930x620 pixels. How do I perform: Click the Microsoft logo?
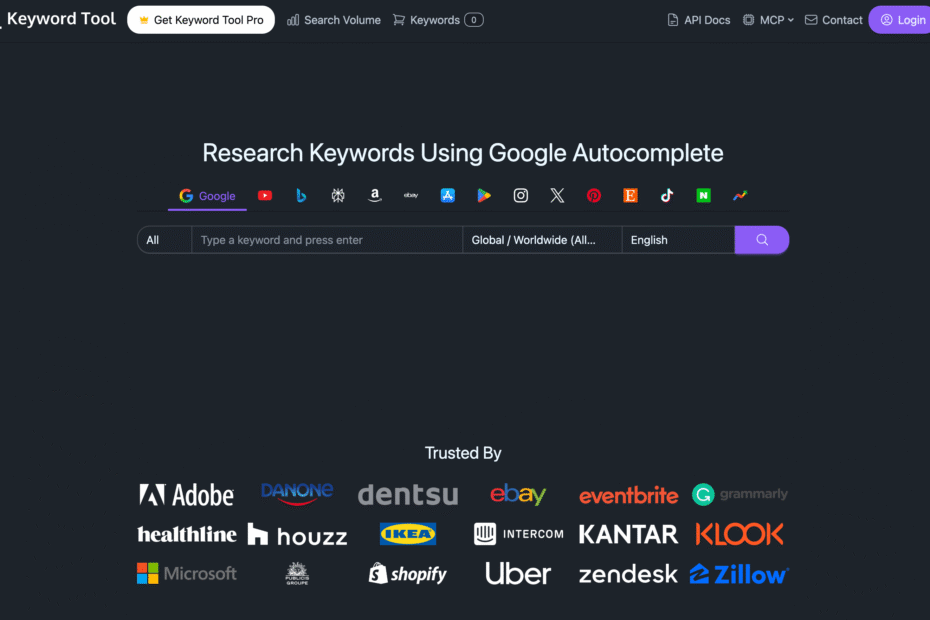click(187, 574)
